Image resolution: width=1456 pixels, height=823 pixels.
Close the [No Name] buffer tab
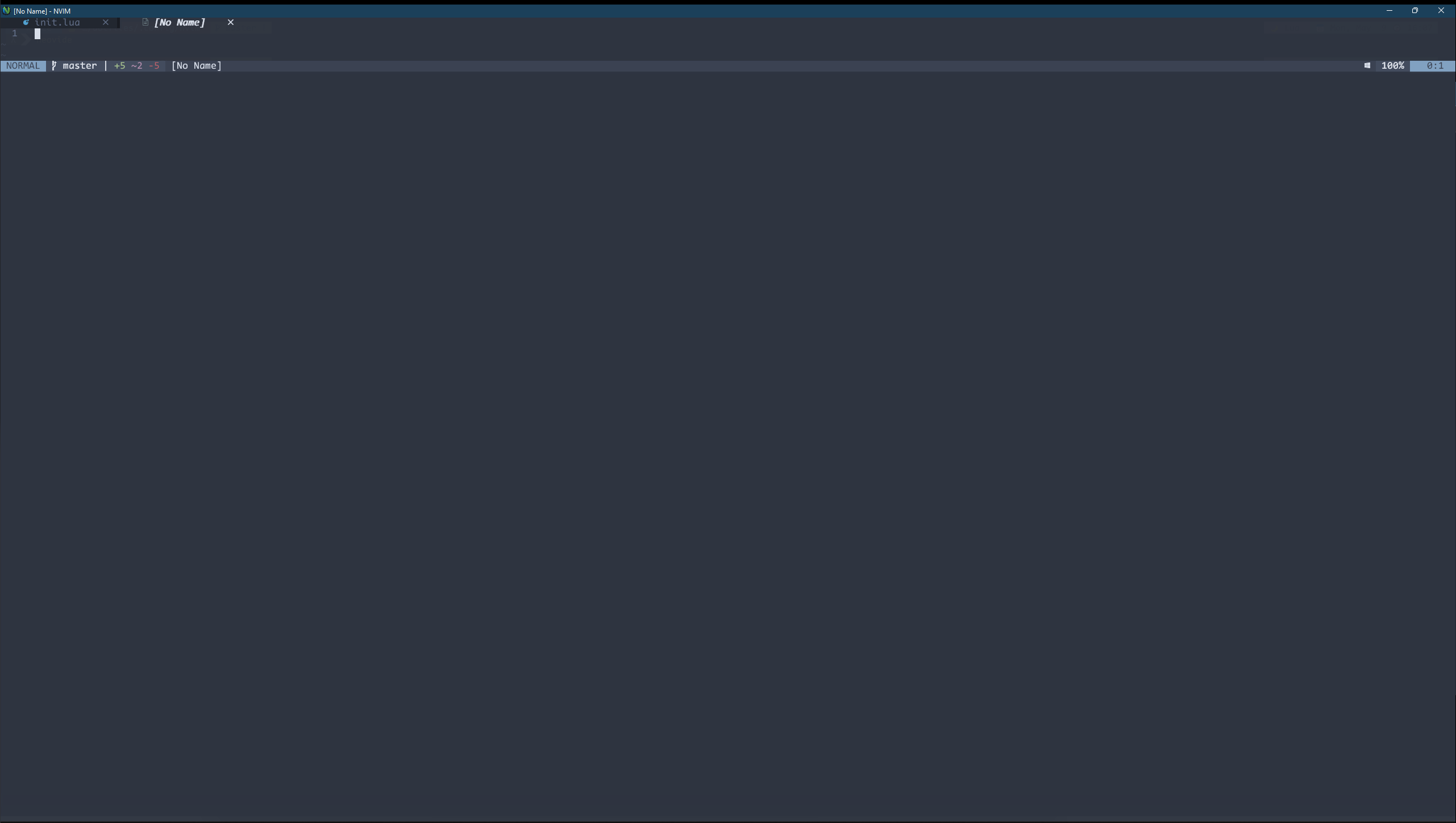pos(231,22)
